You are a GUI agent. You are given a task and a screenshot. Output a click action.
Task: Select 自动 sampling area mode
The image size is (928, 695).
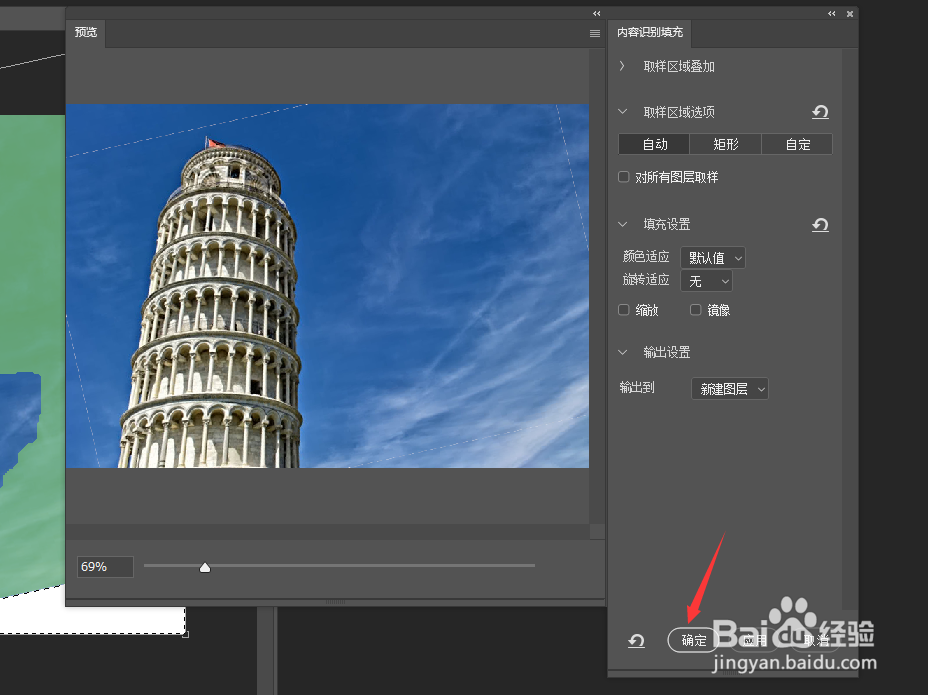(655, 144)
